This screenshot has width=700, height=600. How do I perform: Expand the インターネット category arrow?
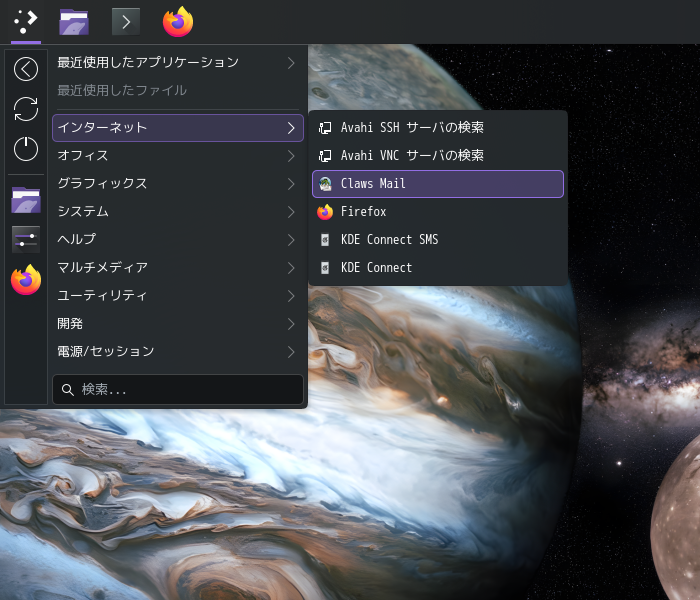pos(291,128)
